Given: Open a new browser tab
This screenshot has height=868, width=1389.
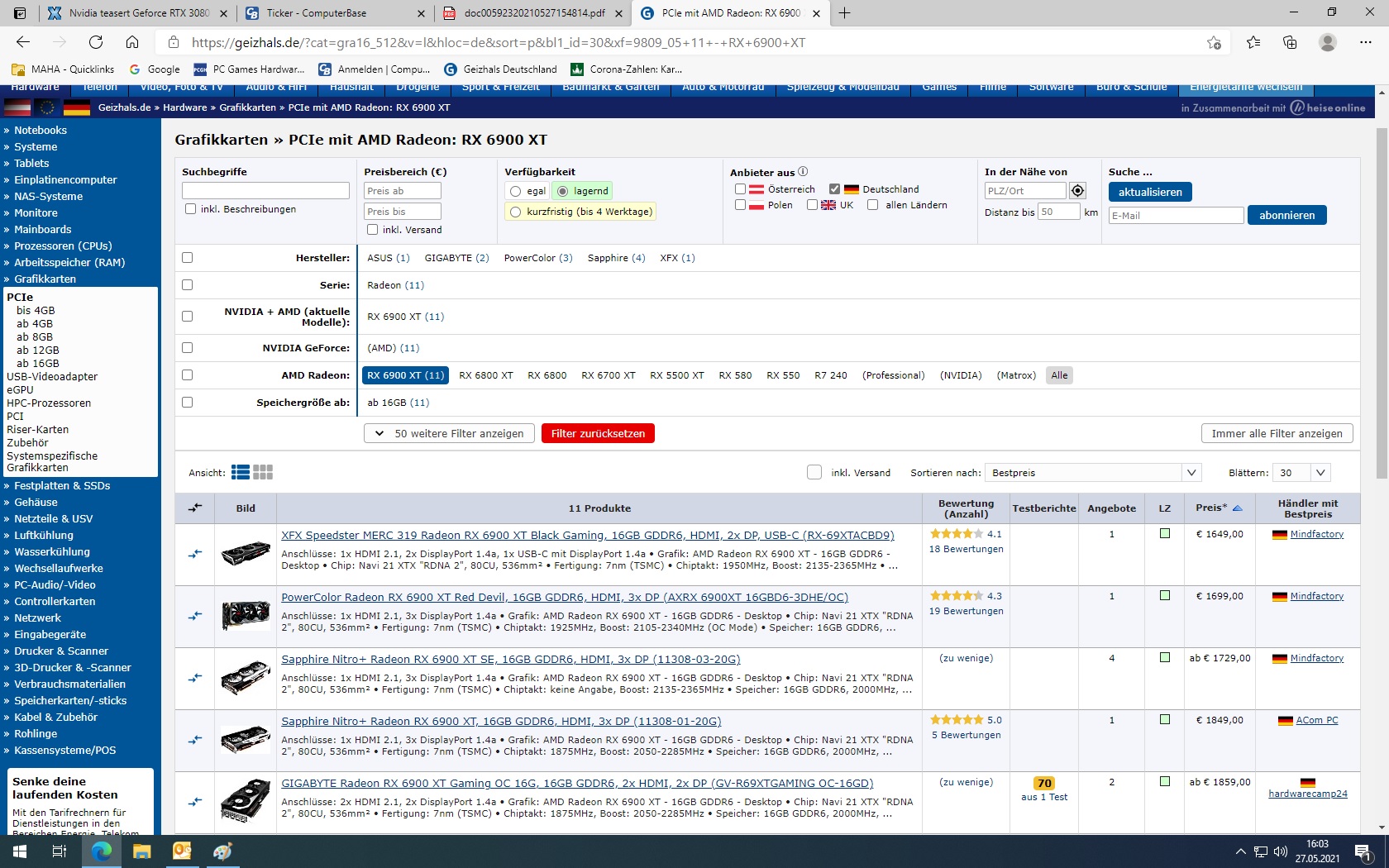Looking at the screenshot, I should [844, 13].
